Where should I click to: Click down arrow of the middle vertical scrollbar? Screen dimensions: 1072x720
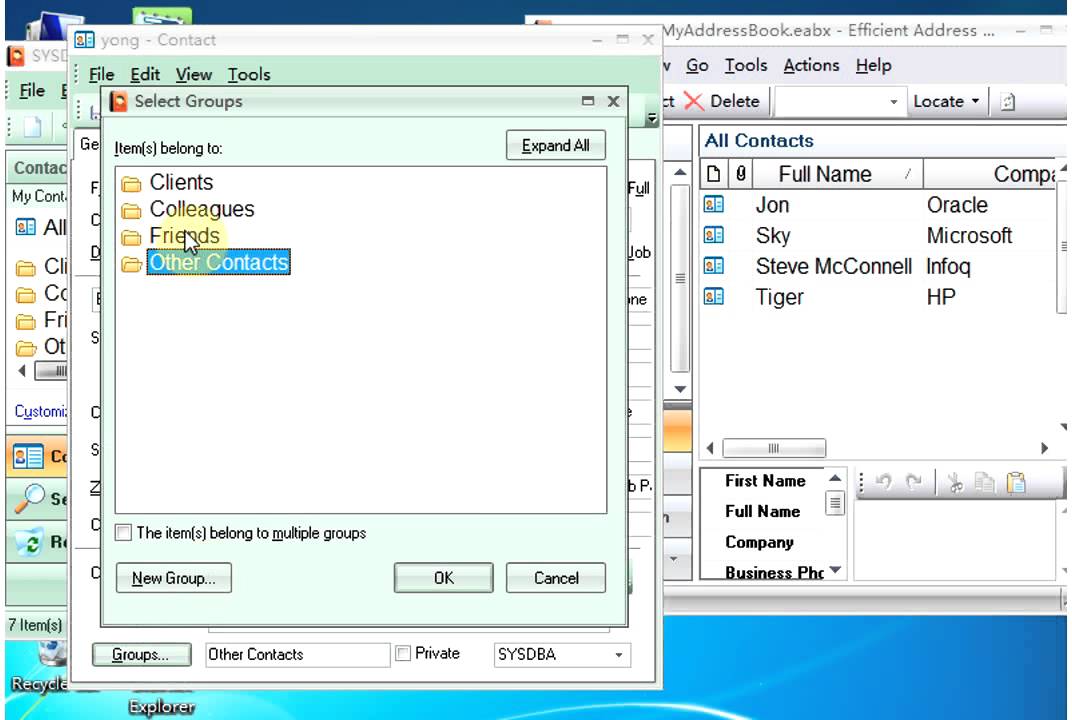click(x=680, y=388)
